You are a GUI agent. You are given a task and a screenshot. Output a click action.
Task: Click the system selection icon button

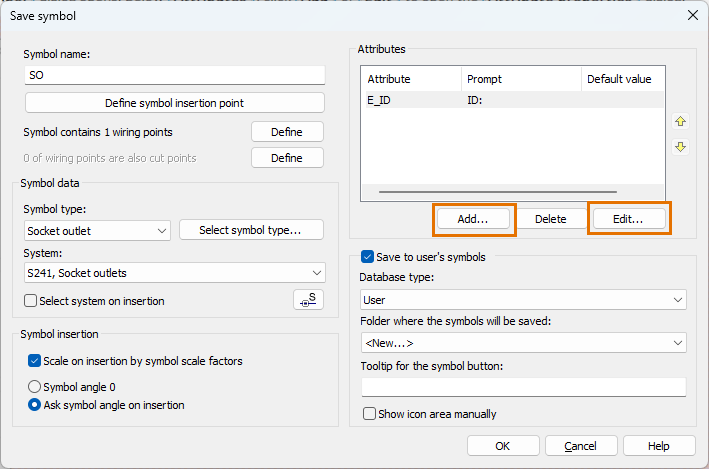click(x=308, y=299)
